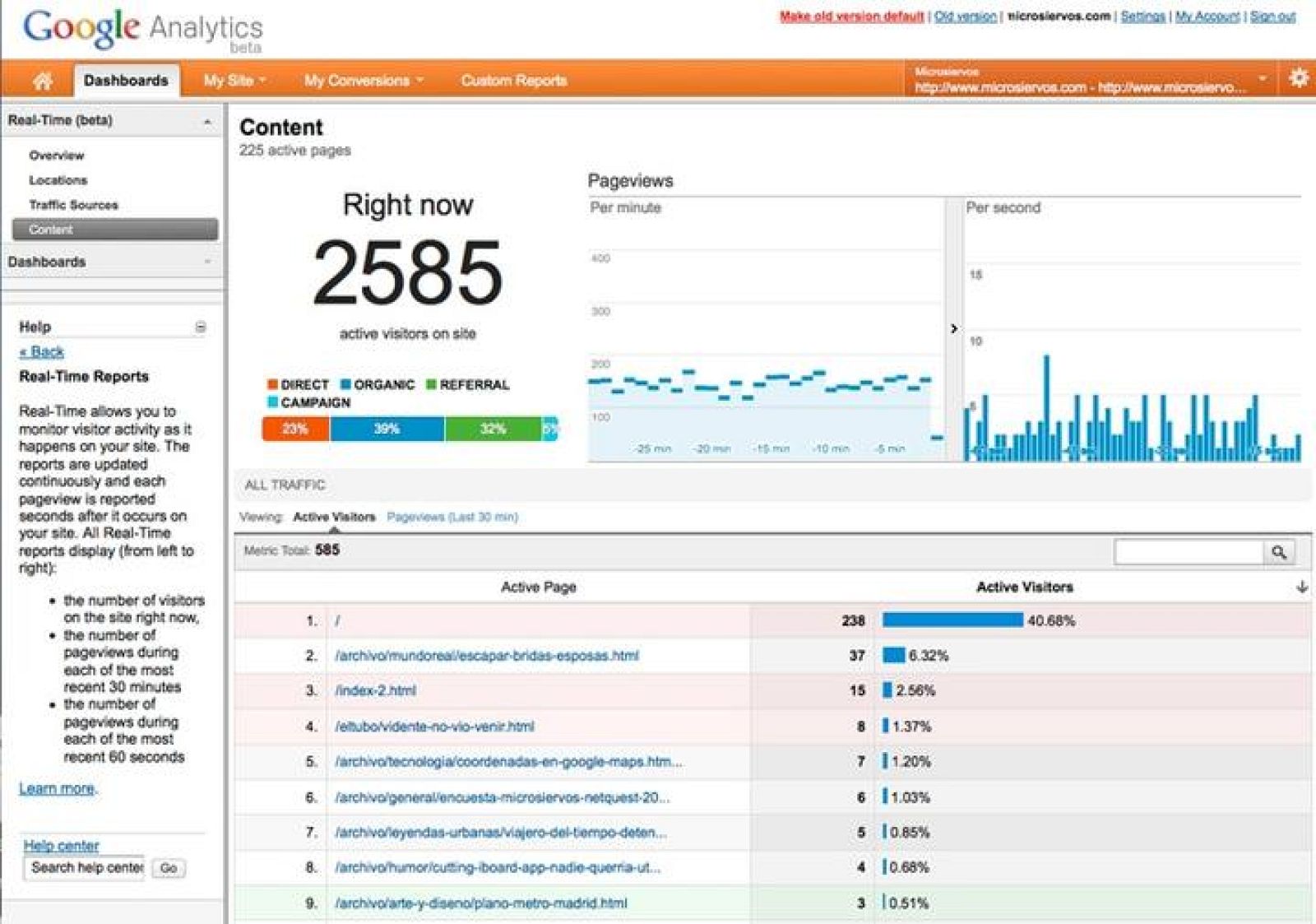Switch viewing to Pageviews (Last 30 min)
Viewport: 1316px width, 924px height.
point(453,518)
